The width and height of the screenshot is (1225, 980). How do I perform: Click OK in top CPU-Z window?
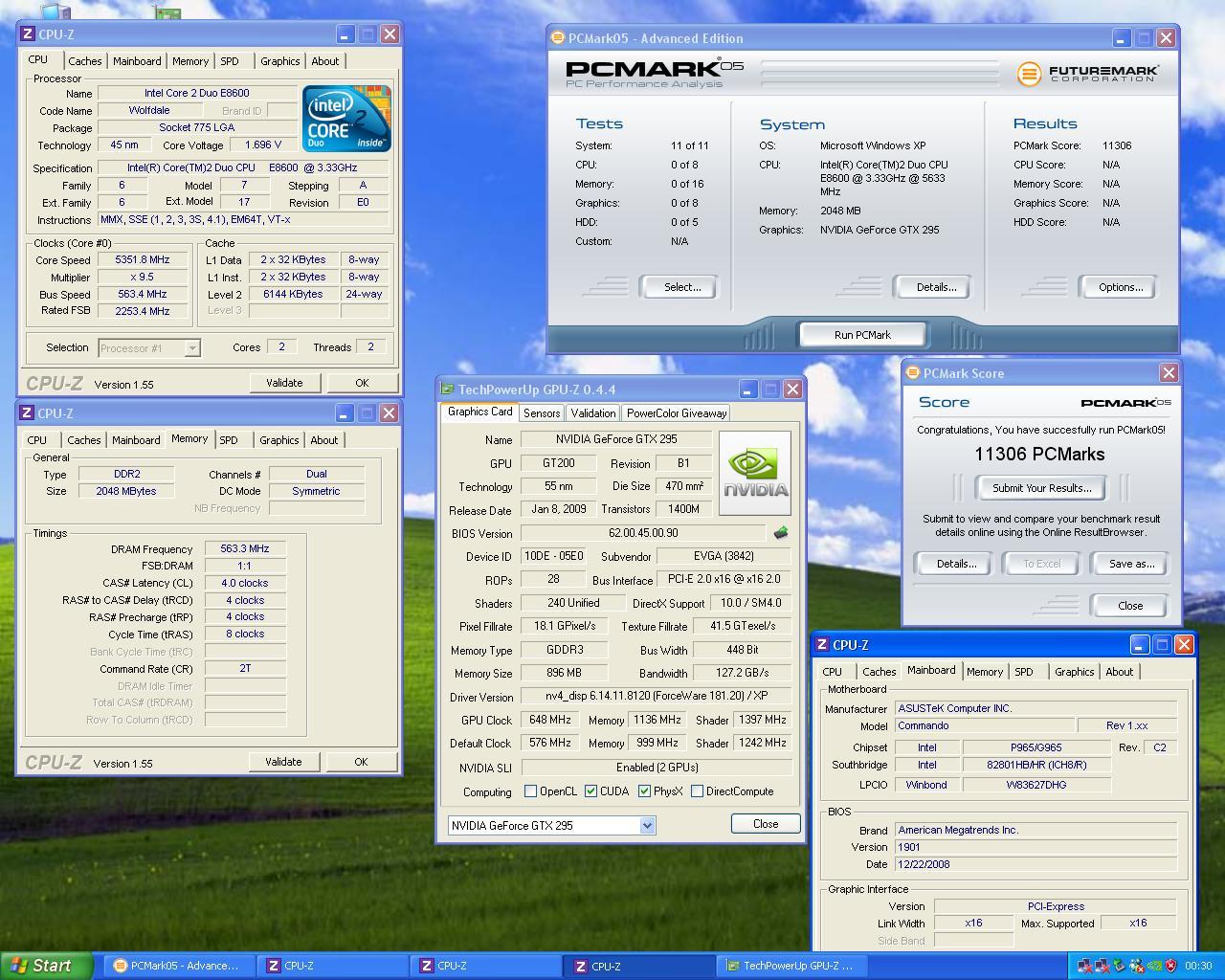tap(362, 383)
